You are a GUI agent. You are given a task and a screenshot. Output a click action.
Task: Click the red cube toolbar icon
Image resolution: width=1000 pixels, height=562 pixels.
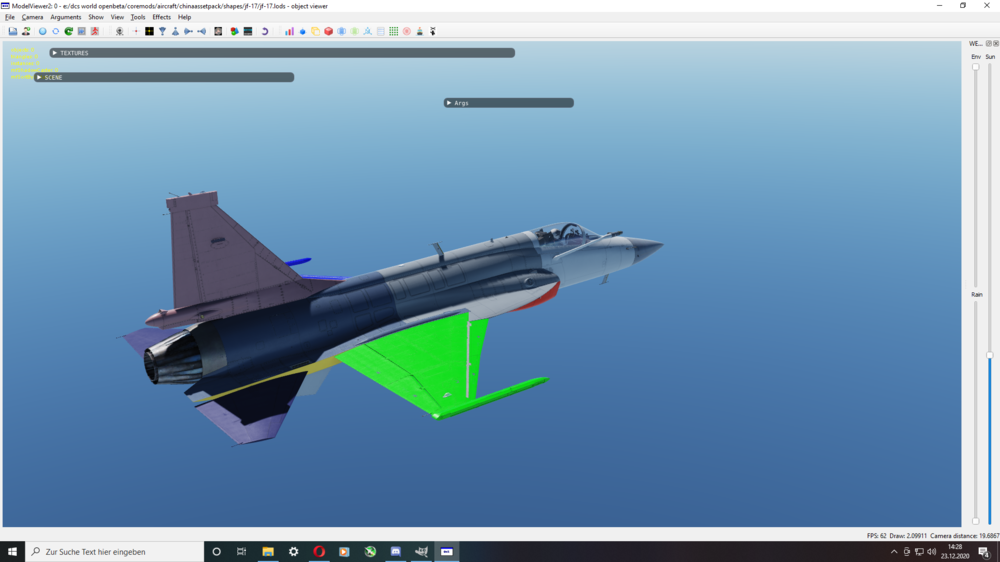[328, 31]
